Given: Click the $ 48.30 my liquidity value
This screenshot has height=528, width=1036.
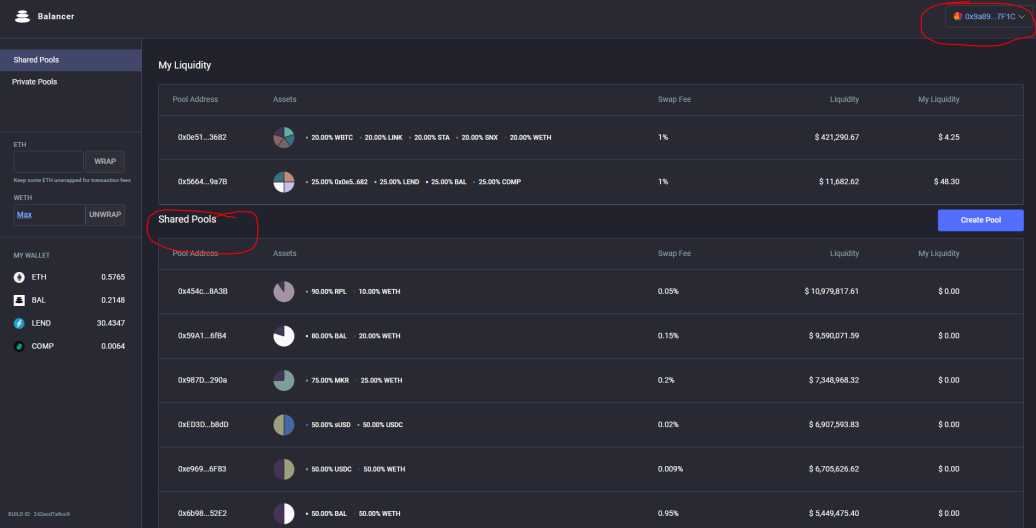Looking at the screenshot, I should click(x=947, y=182).
